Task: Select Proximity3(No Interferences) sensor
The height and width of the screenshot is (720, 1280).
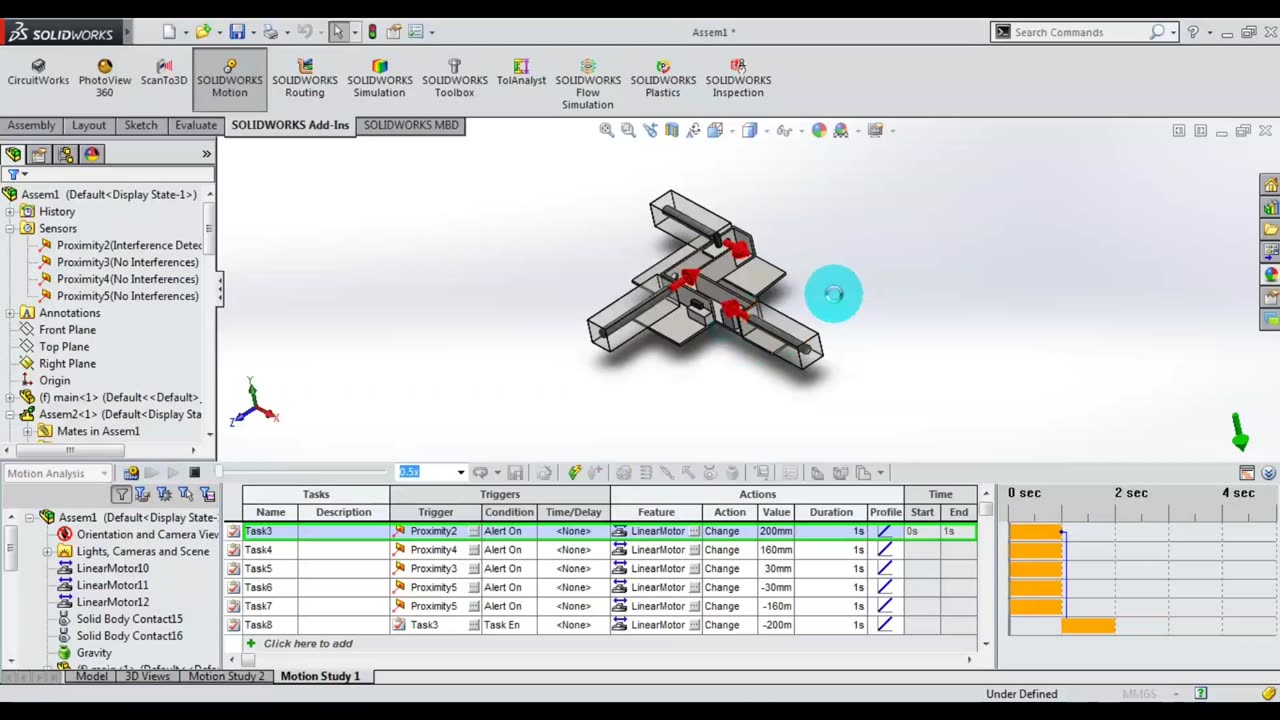Action: point(127,262)
